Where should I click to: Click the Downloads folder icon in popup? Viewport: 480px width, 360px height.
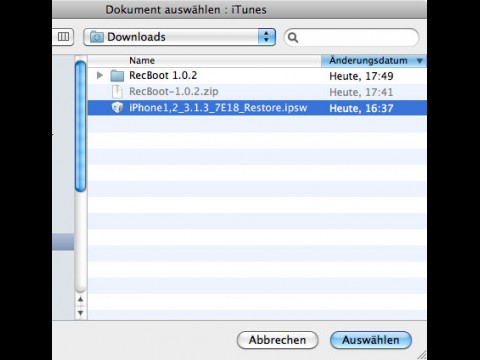coord(97,37)
